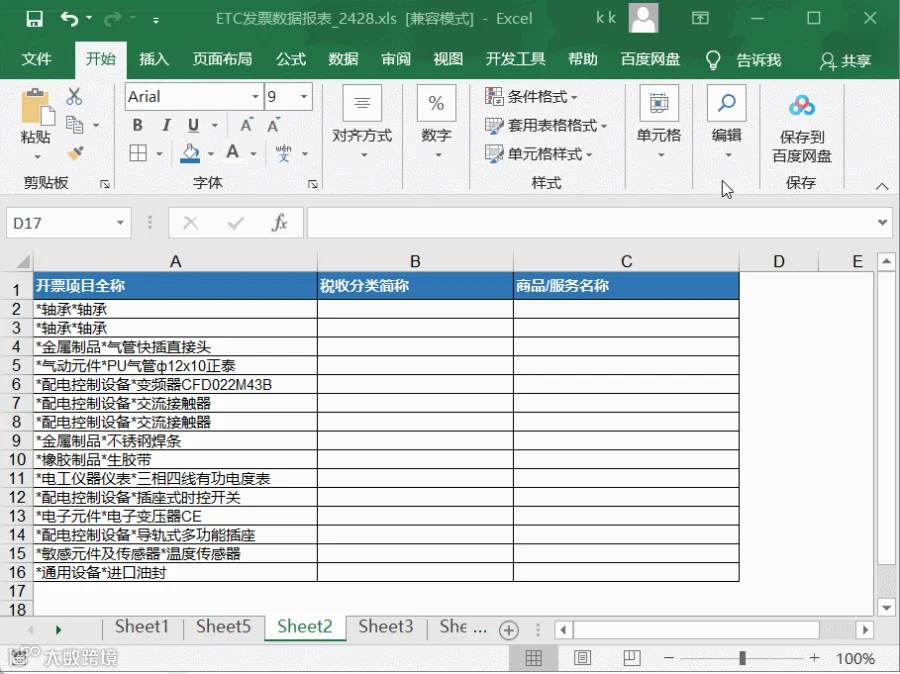Toggle Underline formatting
900x674 pixels.
(193, 125)
